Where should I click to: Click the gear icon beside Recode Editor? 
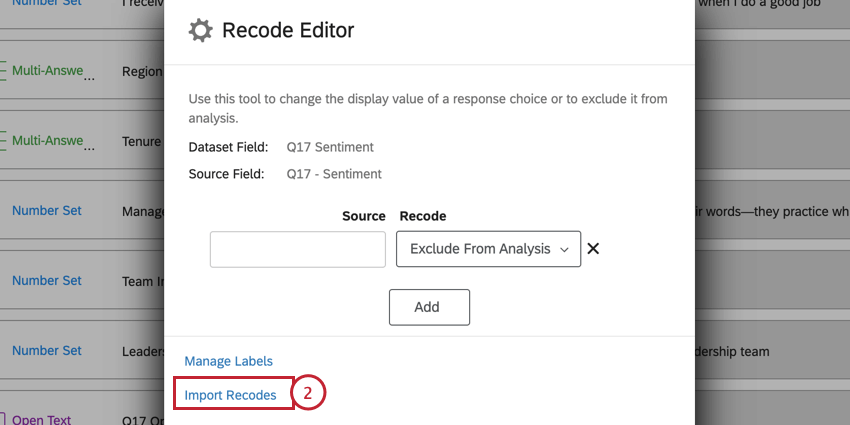[x=200, y=31]
